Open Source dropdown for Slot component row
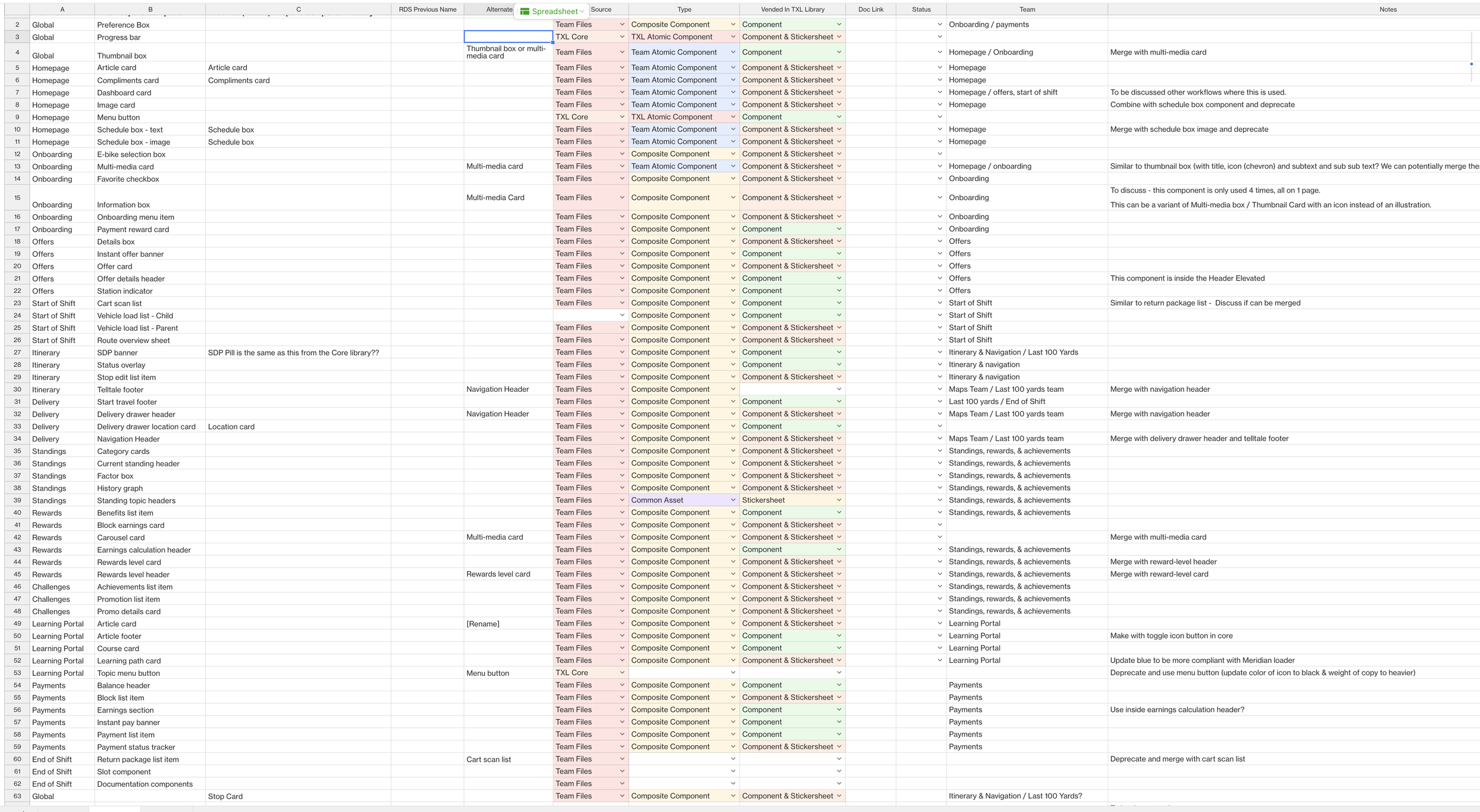 (x=622, y=771)
